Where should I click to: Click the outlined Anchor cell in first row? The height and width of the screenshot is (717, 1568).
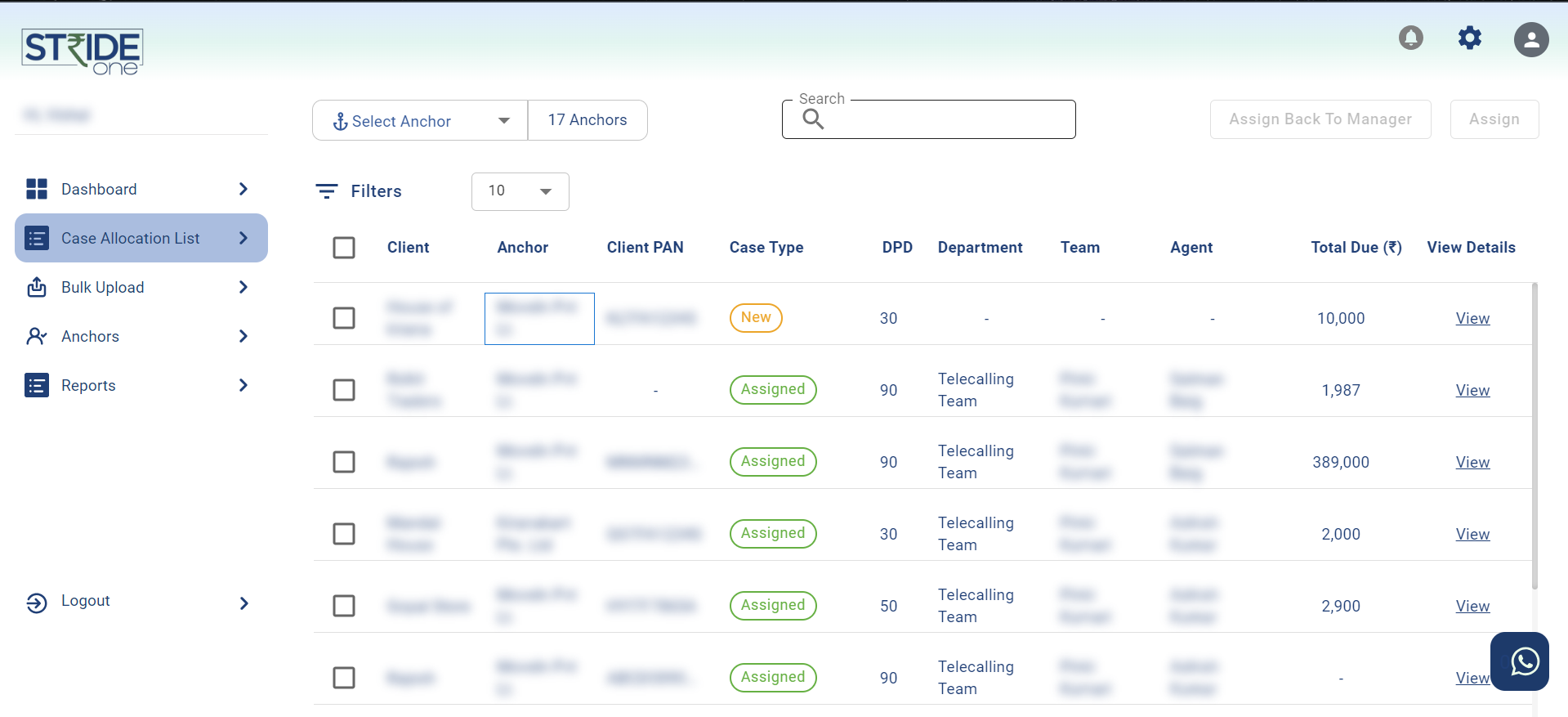pos(539,319)
